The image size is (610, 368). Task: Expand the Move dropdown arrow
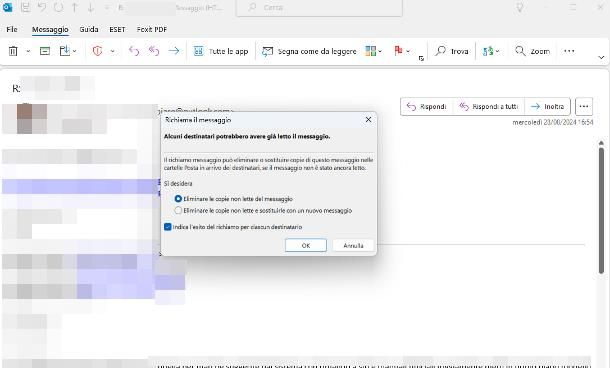point(74,51)
